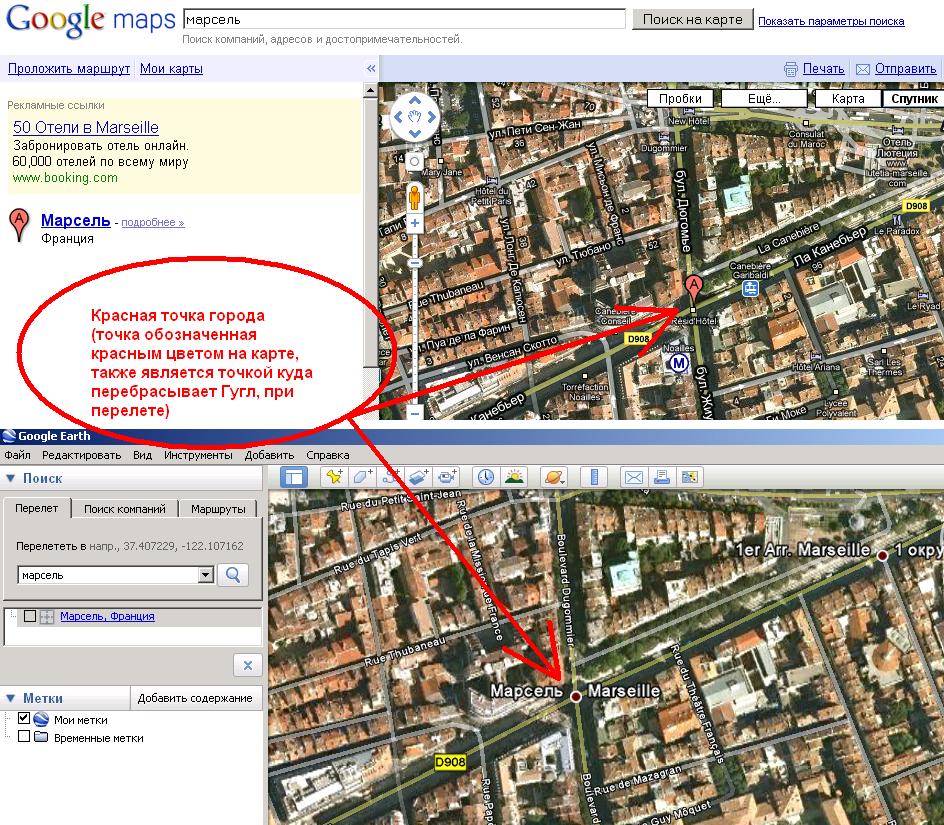Switch to the Маршруты tab
Viewport: 944px width, 825px height.
click(218, 509)
